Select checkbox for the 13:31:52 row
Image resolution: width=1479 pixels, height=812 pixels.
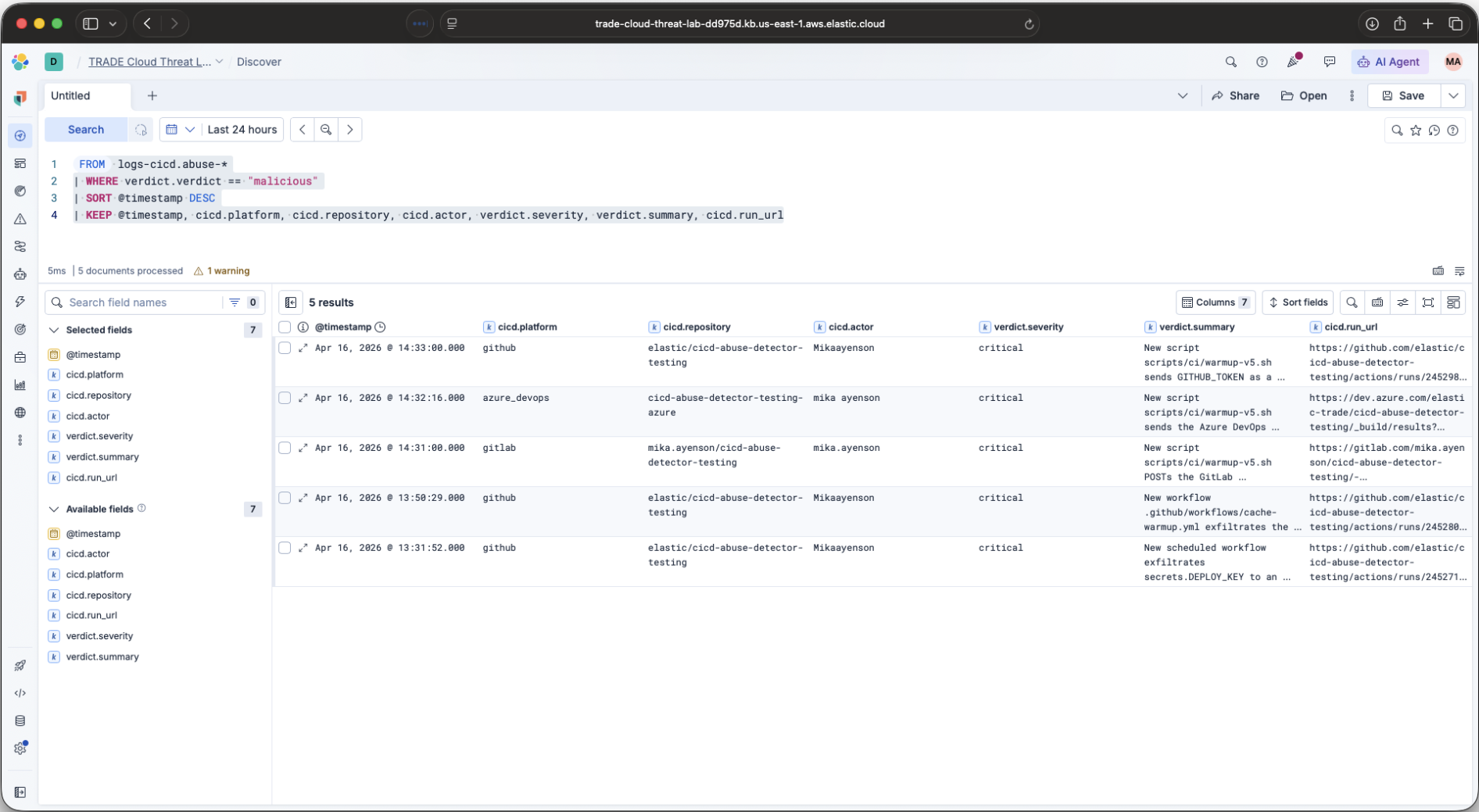pyautogui.click(x=285, y=548)
